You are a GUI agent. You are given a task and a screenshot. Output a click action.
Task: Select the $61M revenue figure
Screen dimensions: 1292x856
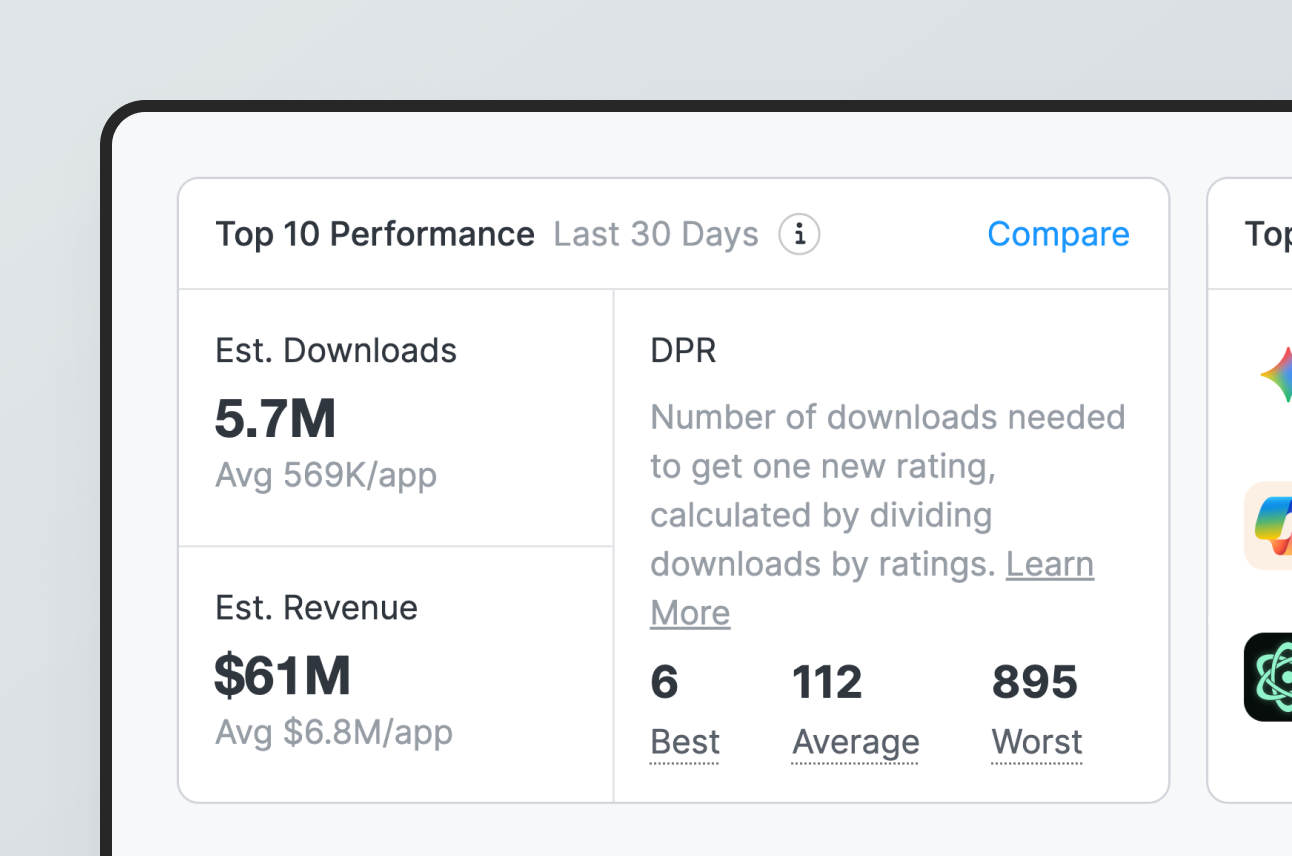(282, 677)
